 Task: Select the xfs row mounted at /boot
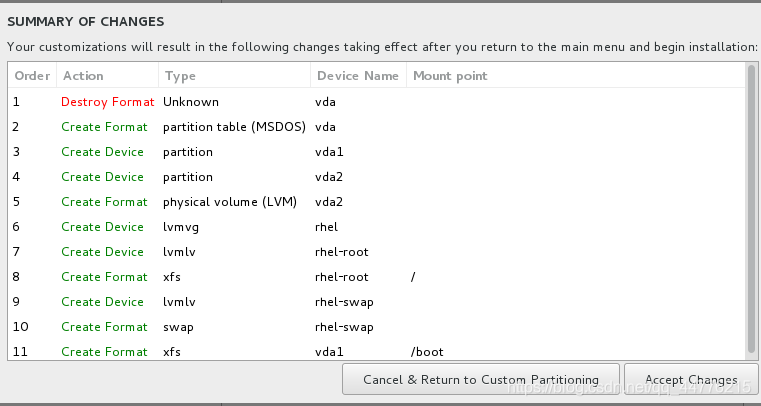(x=377, y=352)
